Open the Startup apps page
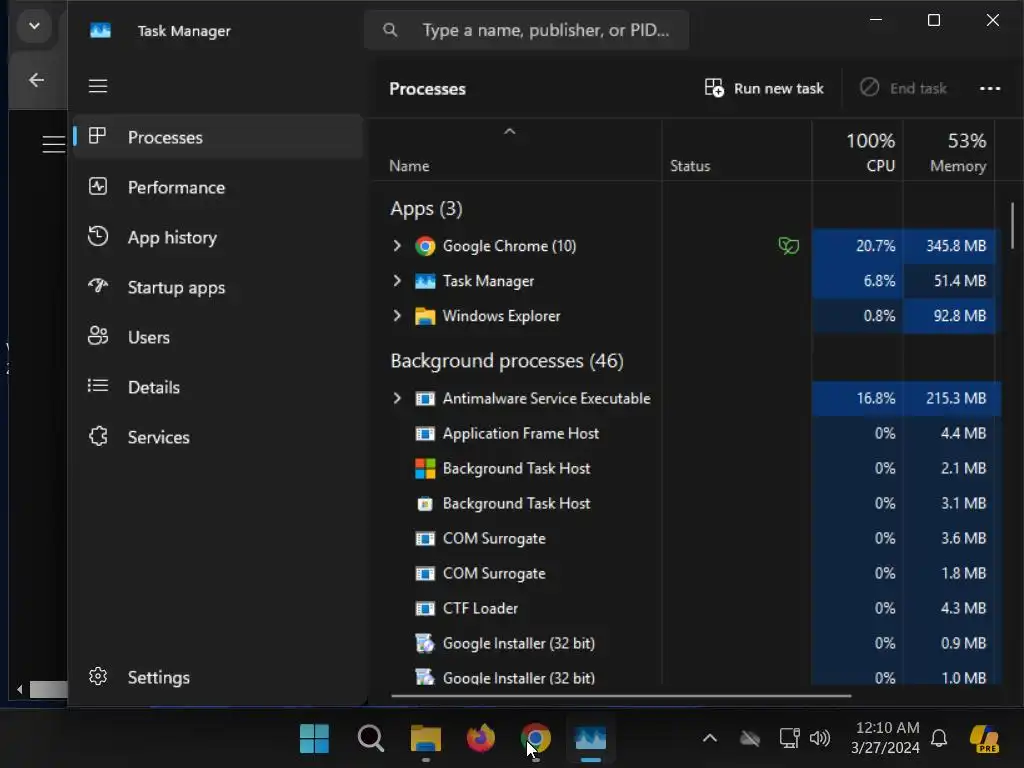The width and height of the screenshot is (1024, 768). (219, 287)
